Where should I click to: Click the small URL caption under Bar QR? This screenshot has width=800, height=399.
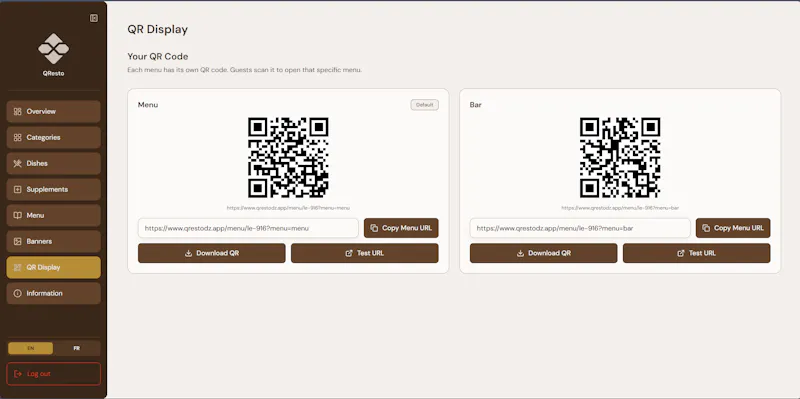coord(620,208)
